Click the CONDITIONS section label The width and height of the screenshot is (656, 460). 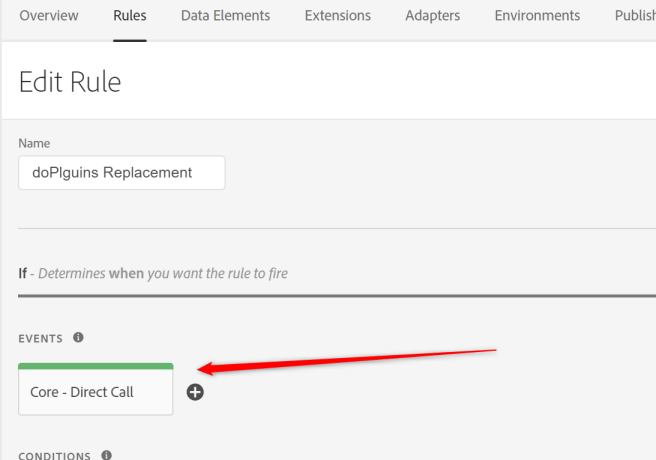tap(55, 455)
